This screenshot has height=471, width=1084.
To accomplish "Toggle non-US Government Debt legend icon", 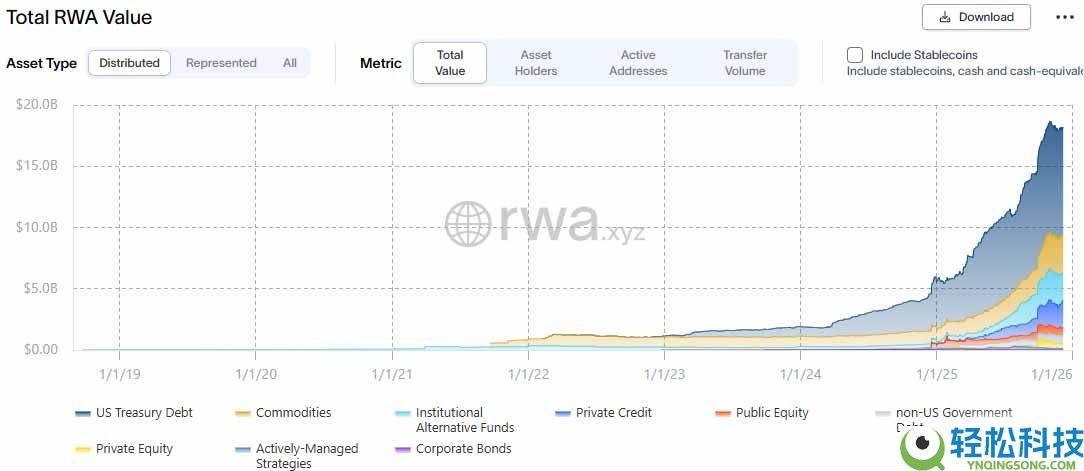I will click(x=883, y=413).
